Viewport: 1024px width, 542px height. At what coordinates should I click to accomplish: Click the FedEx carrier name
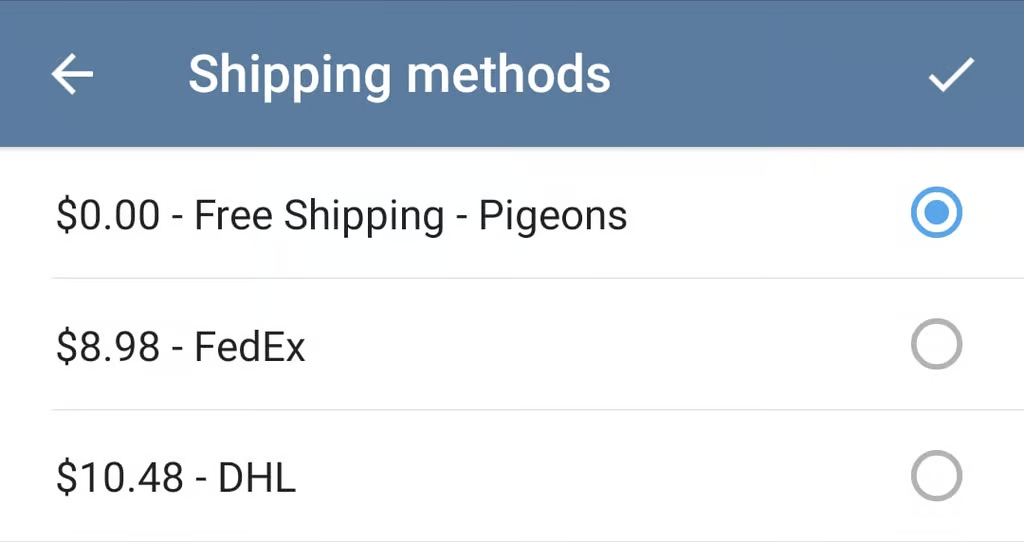point(250,347)
